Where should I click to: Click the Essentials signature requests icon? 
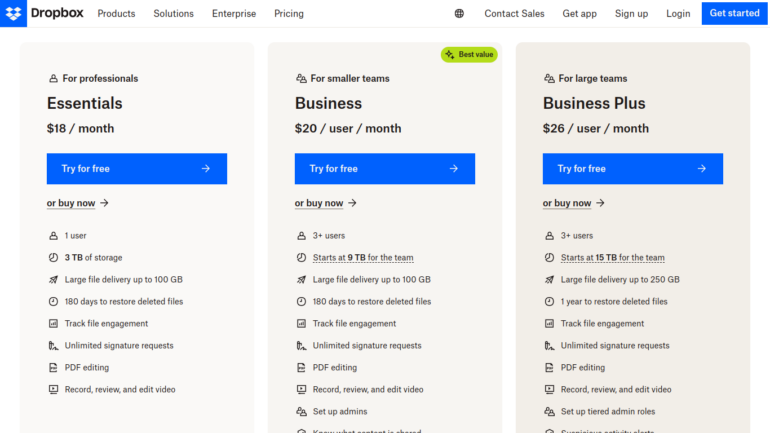[x=53, y=346]
